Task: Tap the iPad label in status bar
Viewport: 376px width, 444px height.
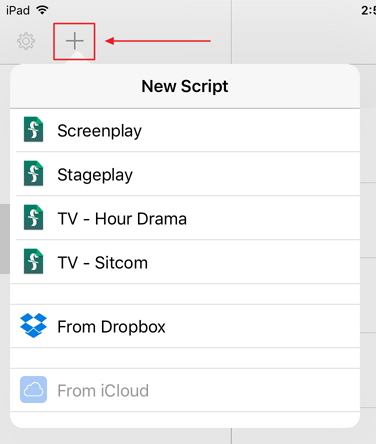Action: 18,10
